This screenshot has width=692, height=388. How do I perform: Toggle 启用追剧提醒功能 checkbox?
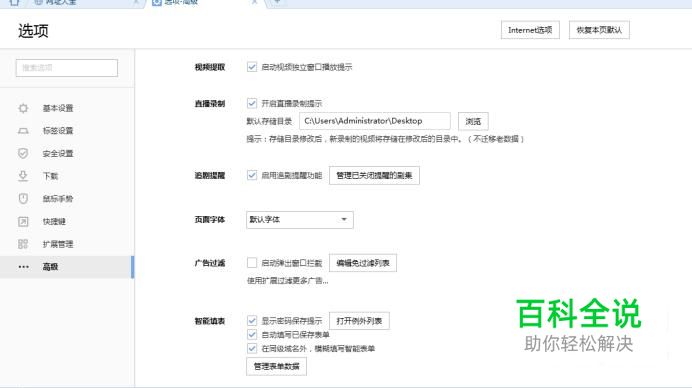[252, 175]
